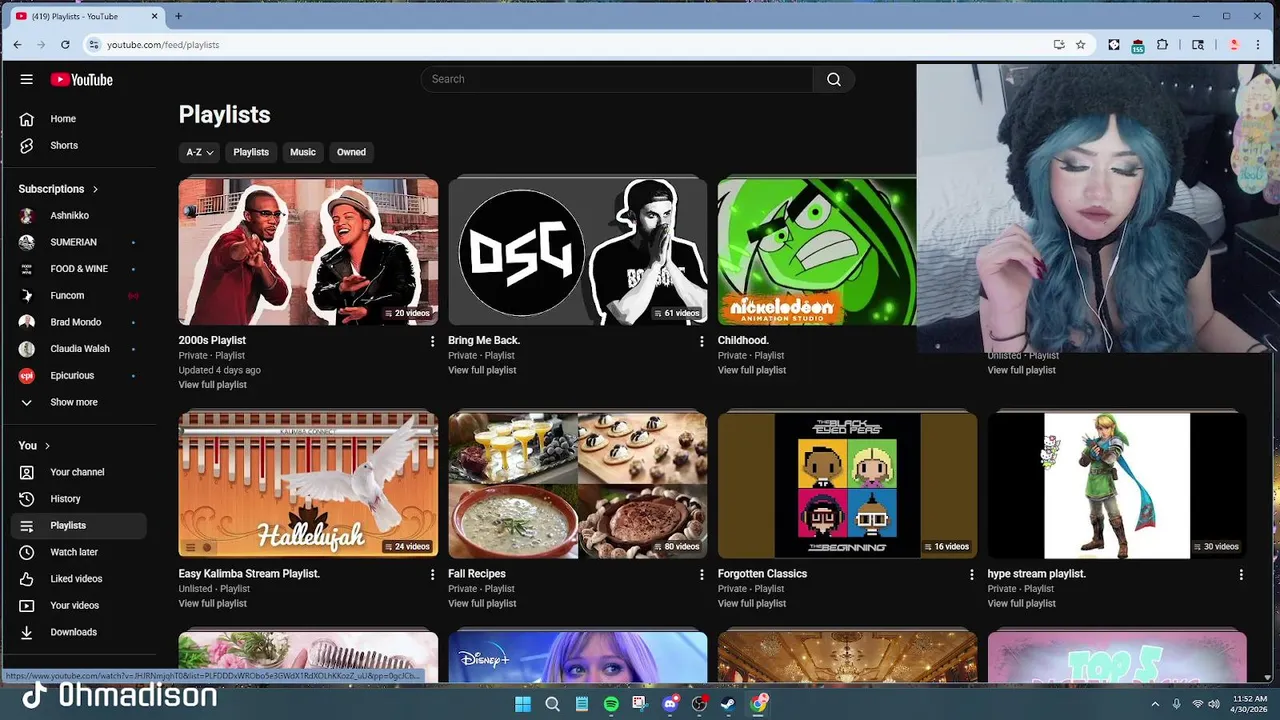Image resolution: width=1280 pixels, height=720 pixels.
Task: Bookmark this page with the star icon
Action: [x=1081, y=45]
